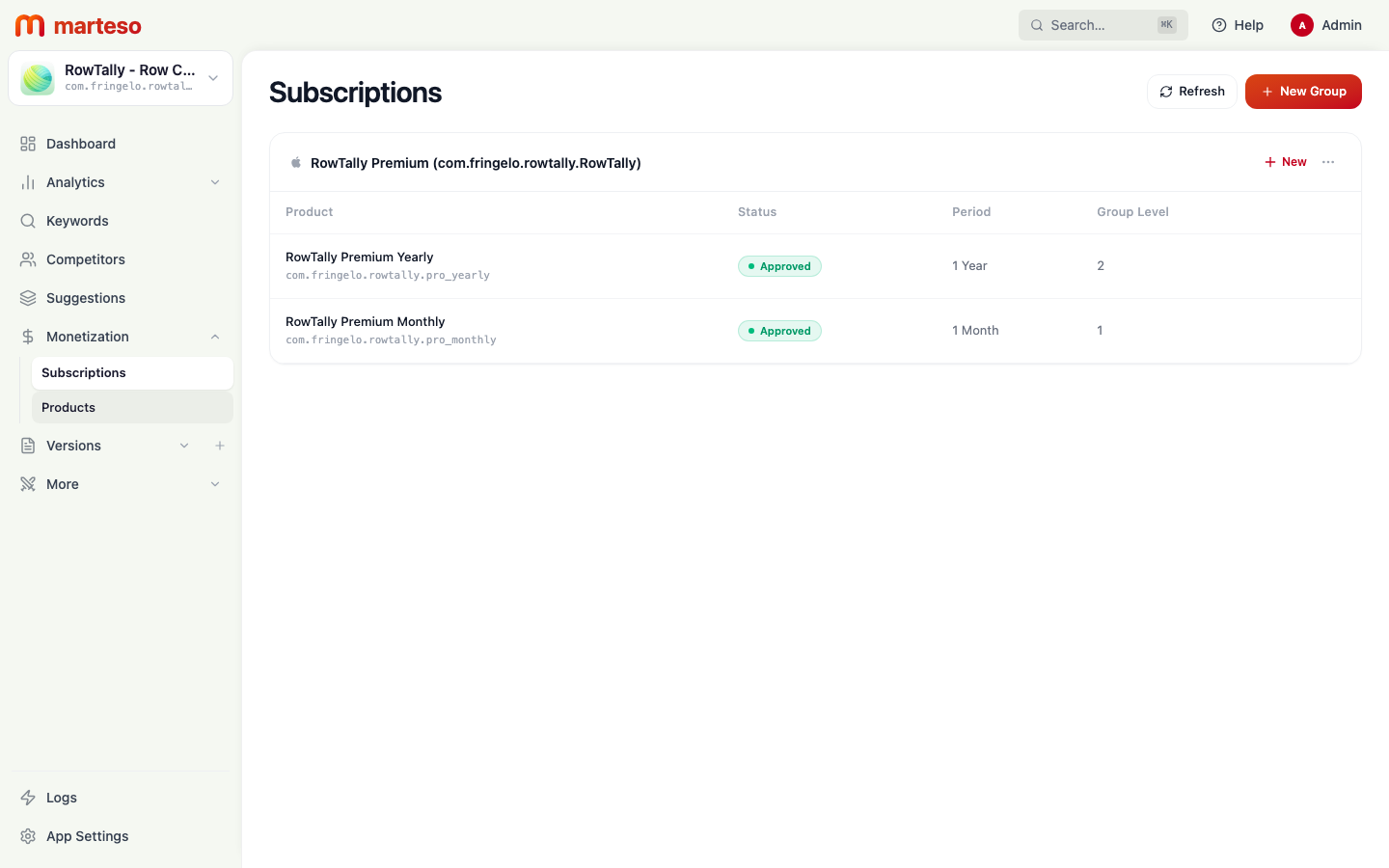
Task: Click the App Settings gear icon
Action: [x=28, y=836]
